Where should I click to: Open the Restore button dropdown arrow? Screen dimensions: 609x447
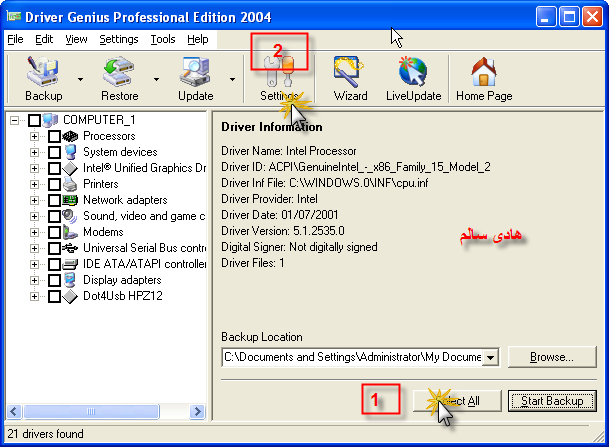coord(156,79)
